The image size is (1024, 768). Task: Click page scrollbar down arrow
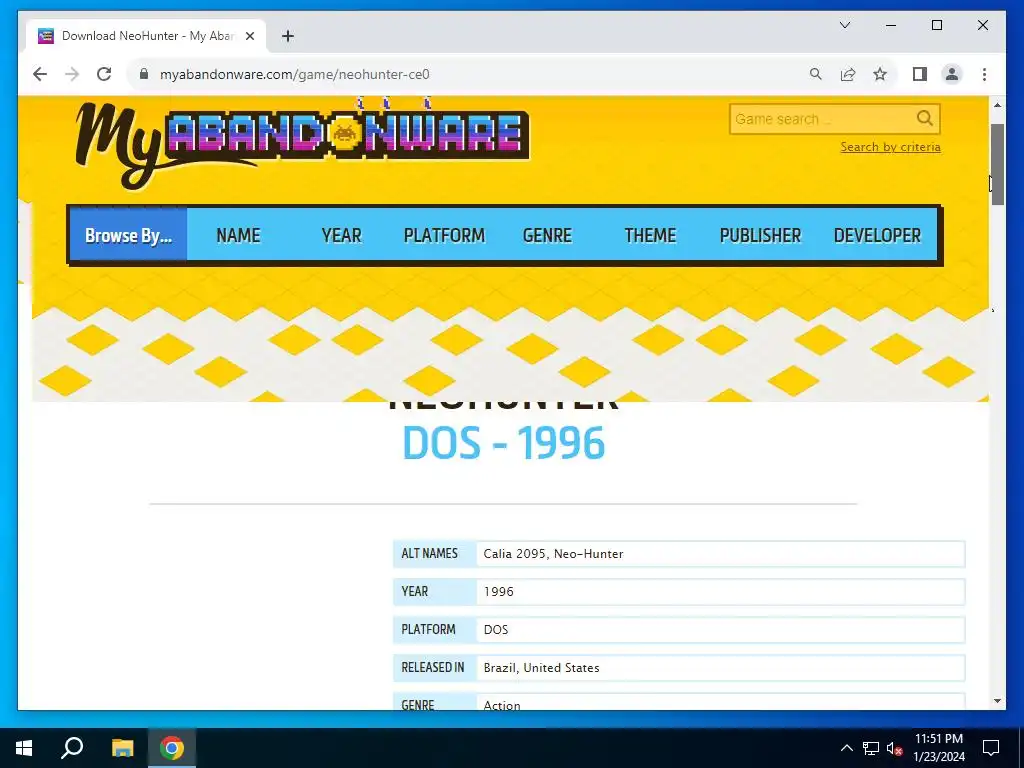[997, 701]
